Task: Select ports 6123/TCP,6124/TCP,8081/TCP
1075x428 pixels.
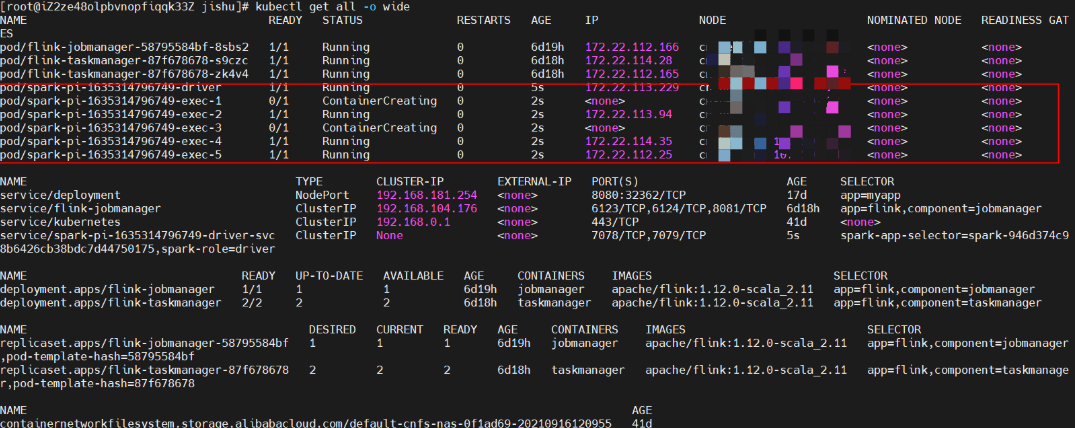Action: 679,209
